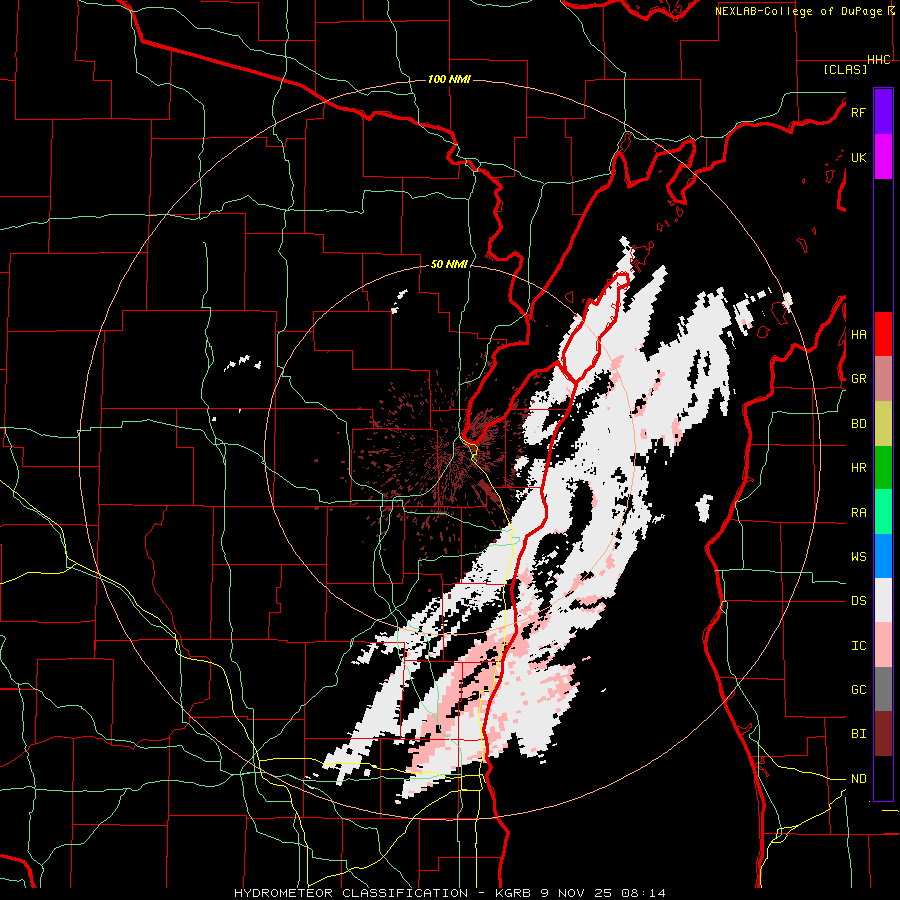Click the UK magenta legend swatch
This screenshot has height=900, width=900.
pos(883,157)
